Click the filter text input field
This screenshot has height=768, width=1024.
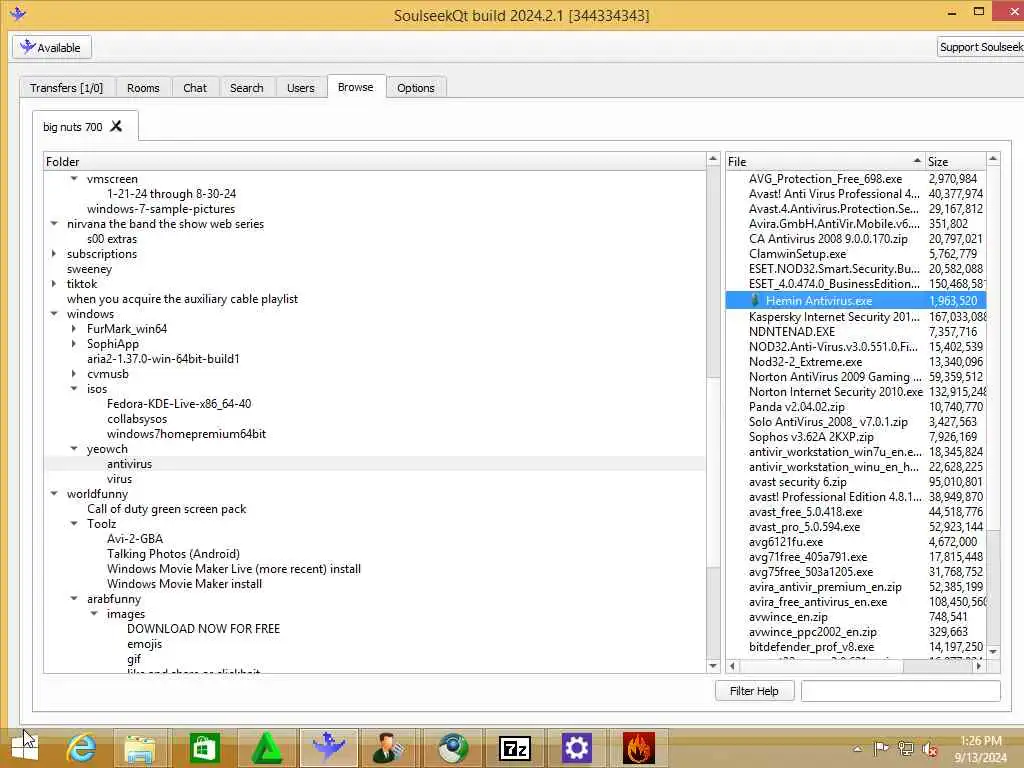point(901,691)
